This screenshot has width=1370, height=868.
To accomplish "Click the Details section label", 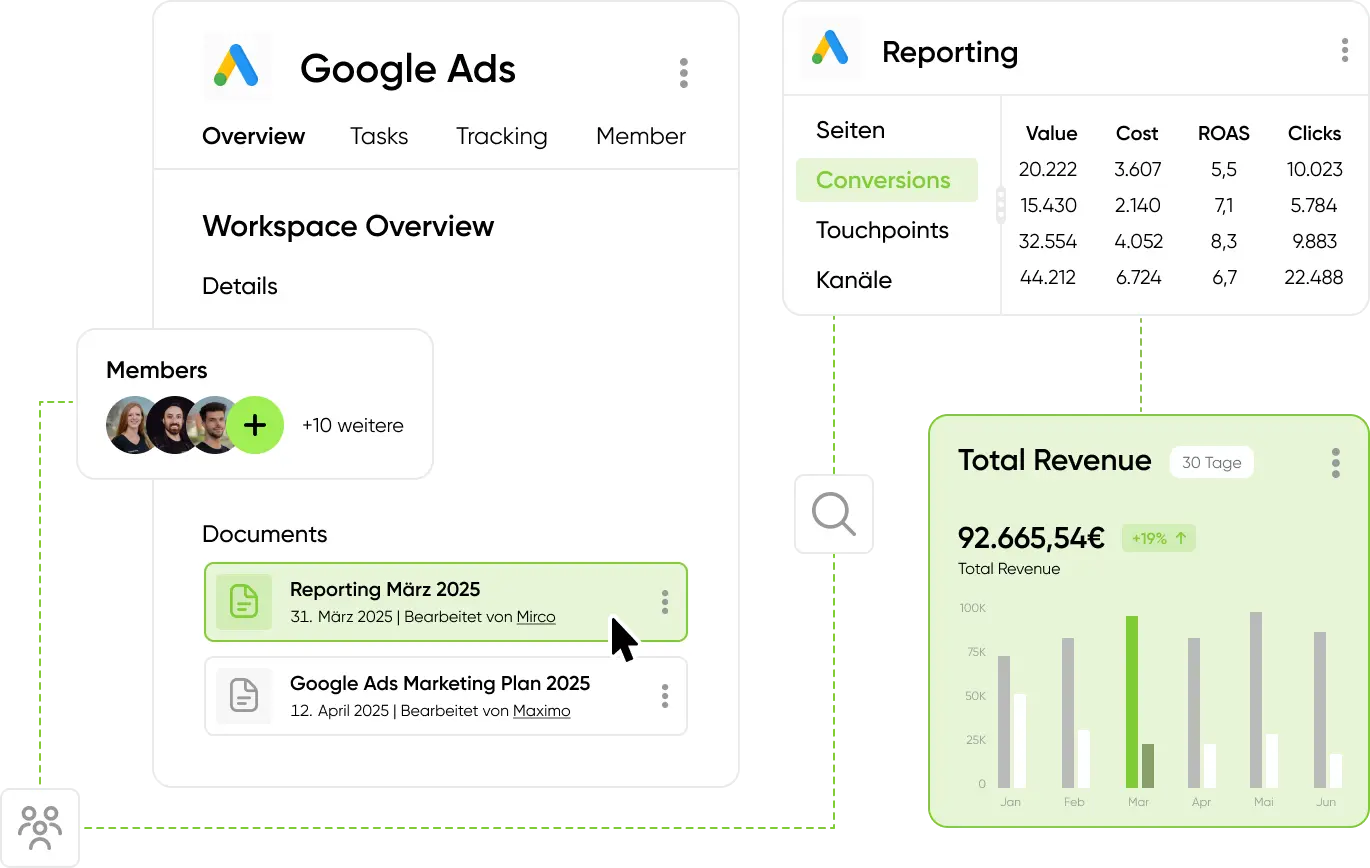I will [x=240, y=286].
